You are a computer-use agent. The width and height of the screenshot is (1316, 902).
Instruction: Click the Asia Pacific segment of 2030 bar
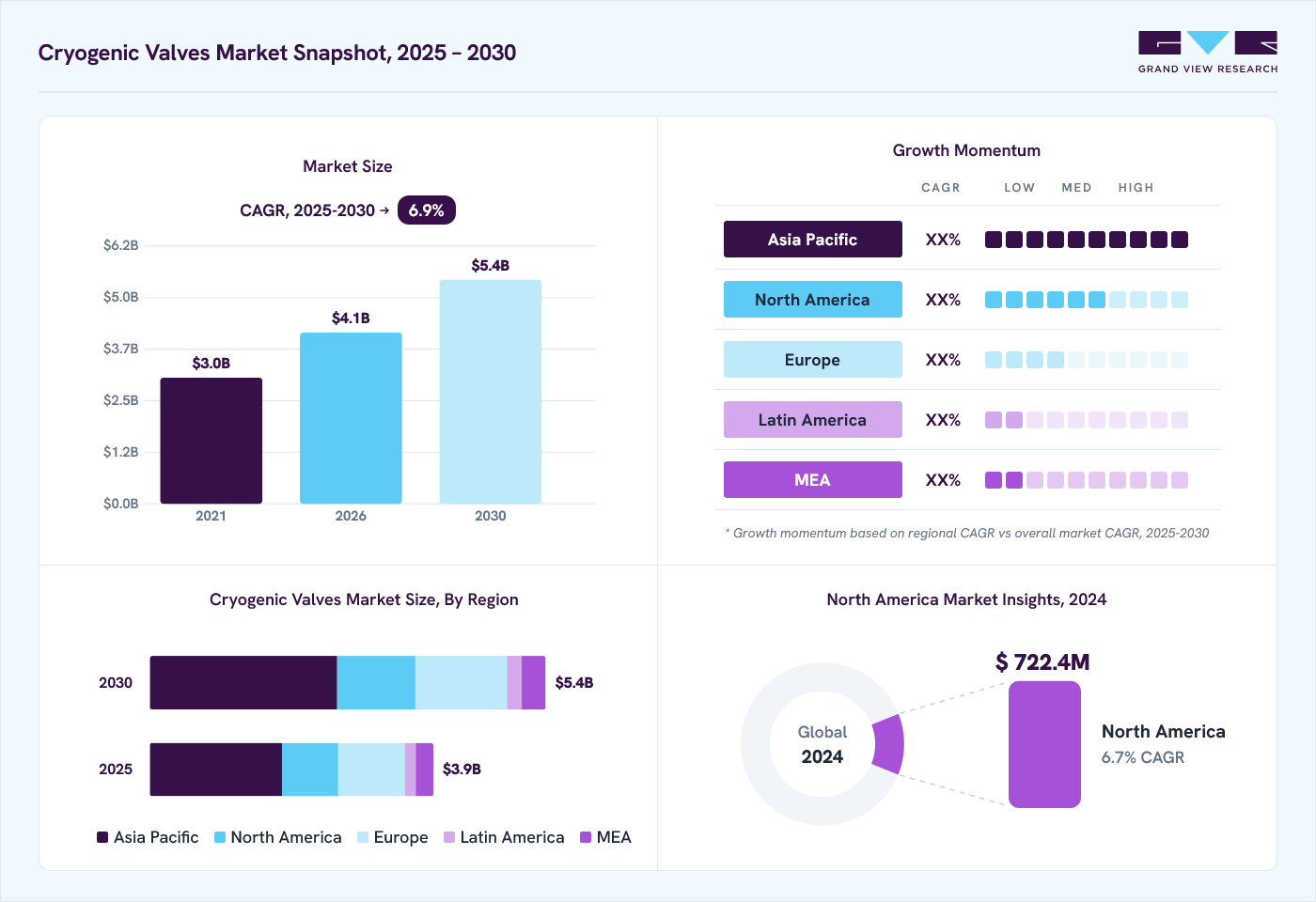[243, 682]
